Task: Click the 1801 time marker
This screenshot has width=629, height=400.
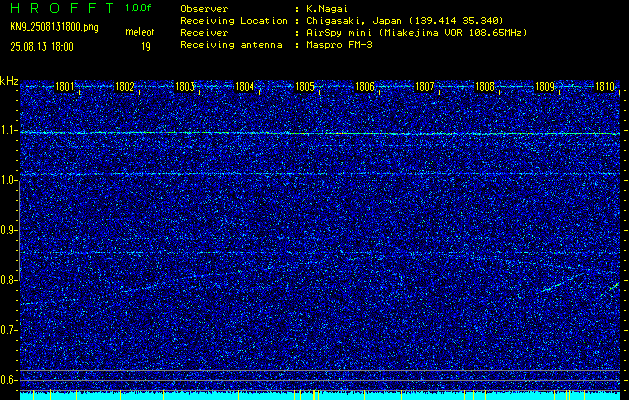Action: point(65,87)
